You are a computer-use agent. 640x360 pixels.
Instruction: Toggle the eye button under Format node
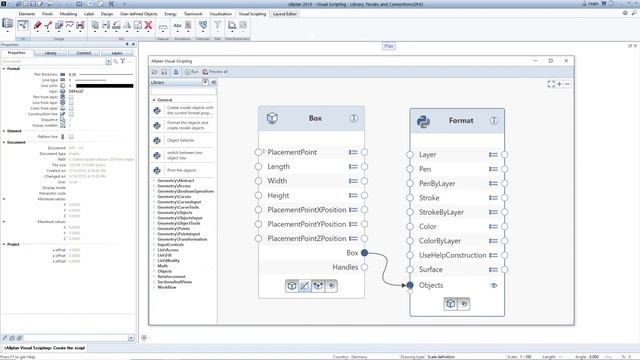click(x=464, y=304)
